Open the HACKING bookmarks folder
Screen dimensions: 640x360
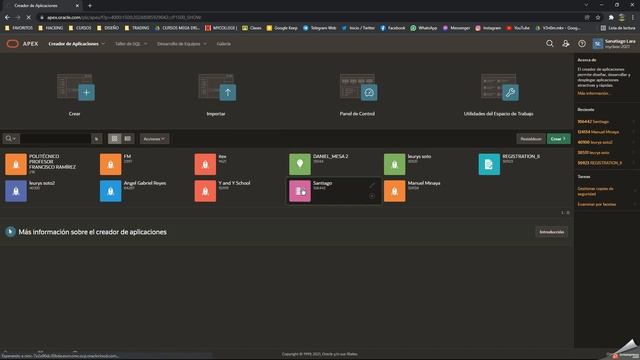tap(51, 28)
